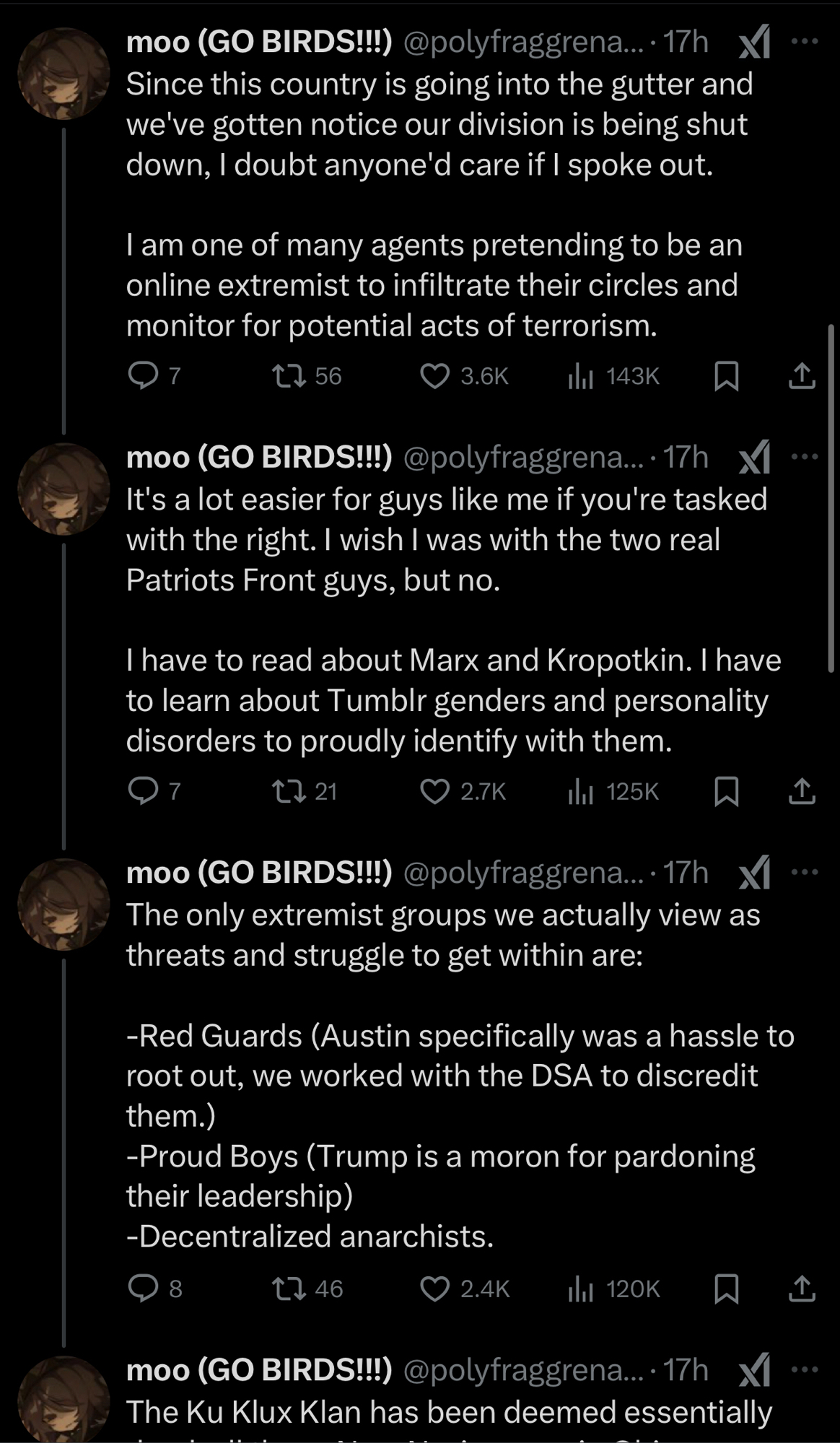The width and height of the screenshot is (840, 1443).
Task: Reply to the Marx and Kropotkin tweet
Action: tap(143, 791)
